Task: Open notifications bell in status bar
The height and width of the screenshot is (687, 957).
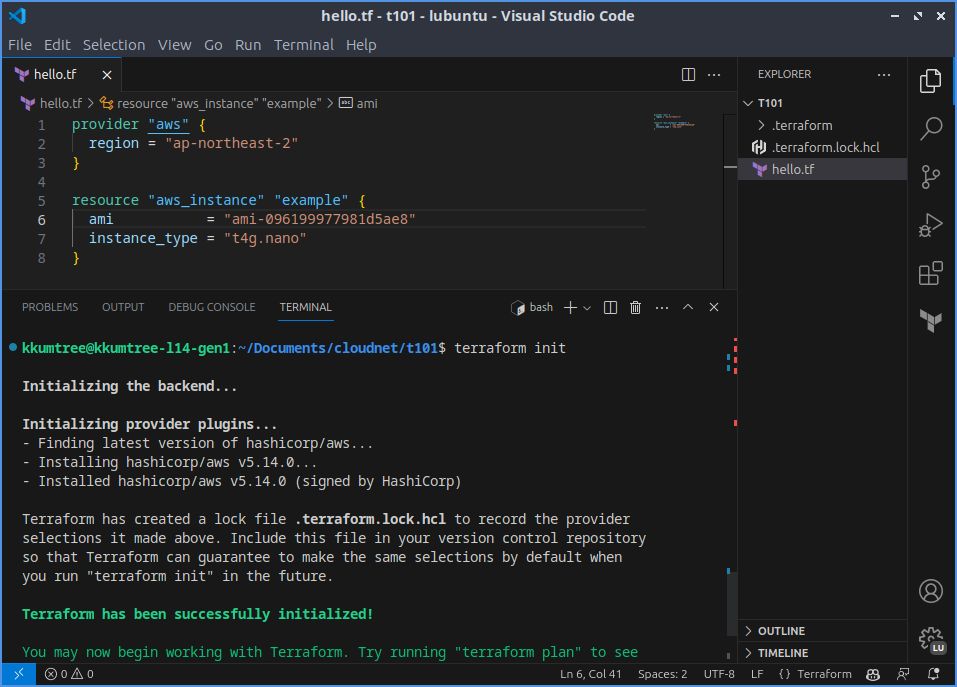Action: tap(933, 674)
